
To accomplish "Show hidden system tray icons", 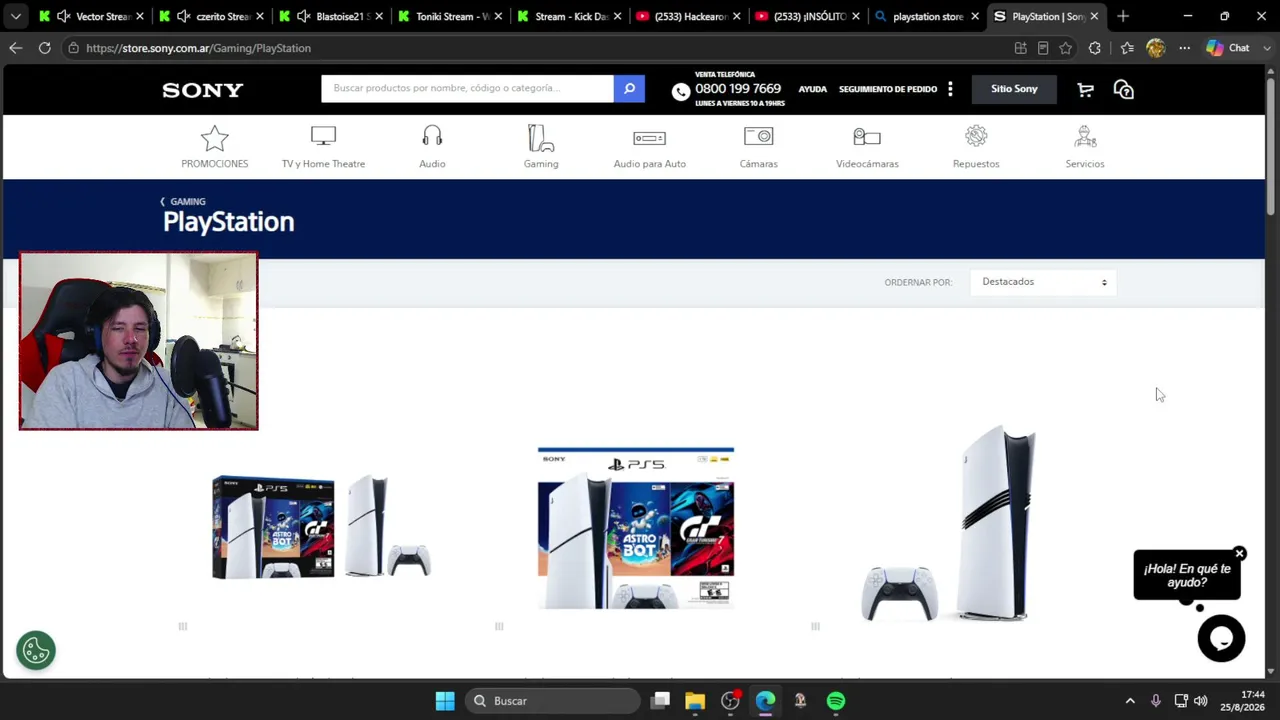I will pyautogui.click(x=1130, y=701).
